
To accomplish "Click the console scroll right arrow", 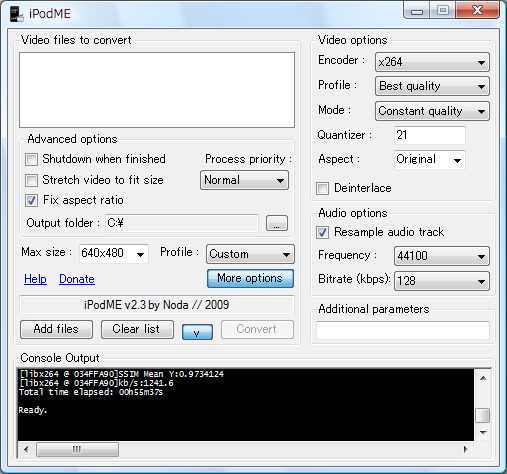I will pyautogui.click(x=465, y=449).
